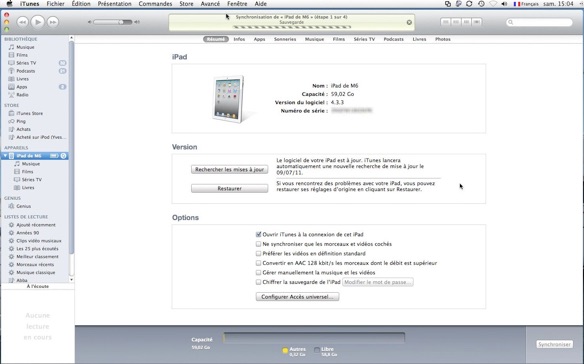Viewport: 584px width, 364px height.
Task: Open iTunes Store in sidebar
Action: coord(29,113)
